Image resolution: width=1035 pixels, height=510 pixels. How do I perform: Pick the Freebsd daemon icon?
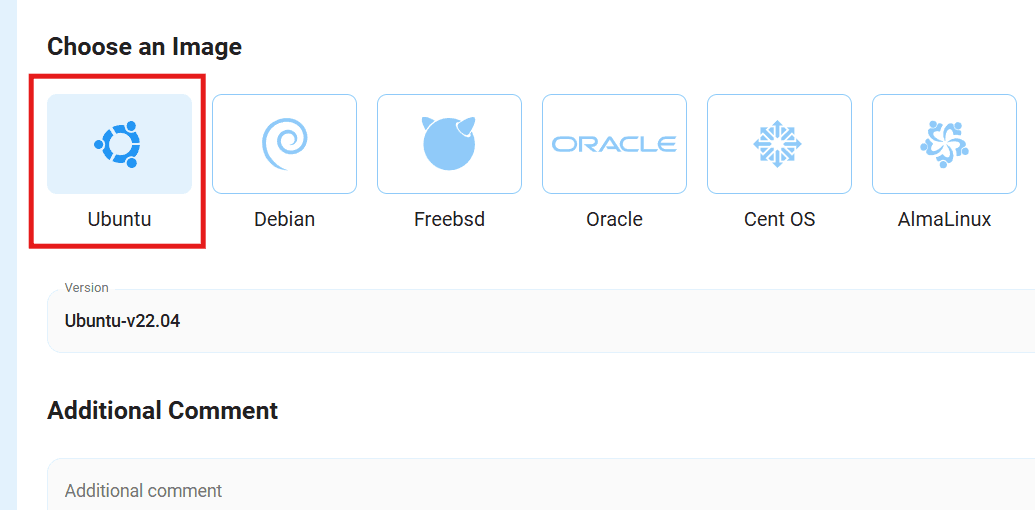pyautogui.click(x=449, y=144)
